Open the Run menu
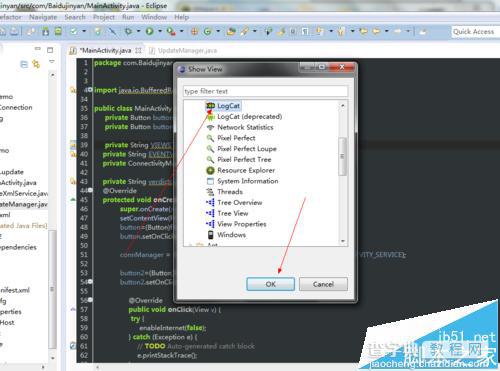 [x=128, y=17]
